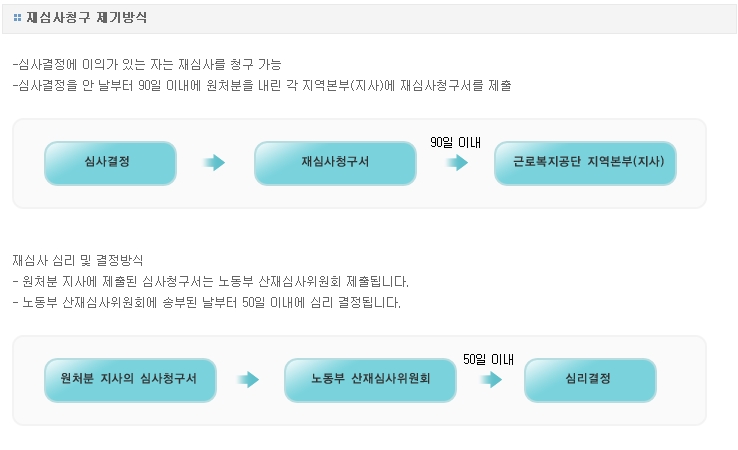Click the sentence starting 원처분 지사에 제출된

[x=211, y=281]
